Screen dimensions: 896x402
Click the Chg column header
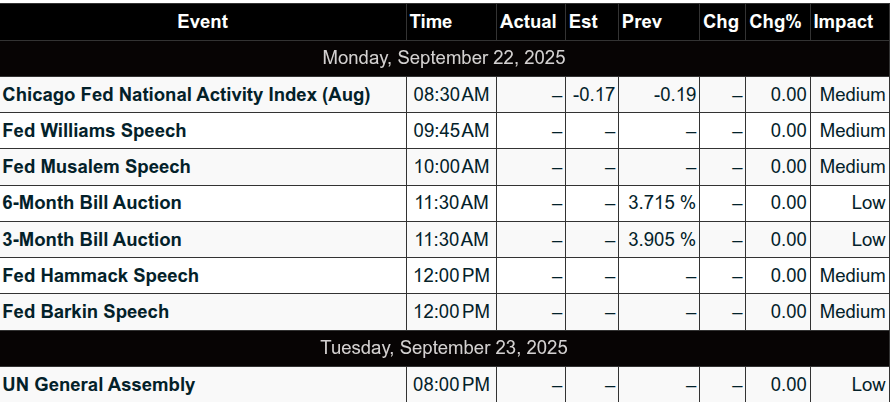coord(720,22)
